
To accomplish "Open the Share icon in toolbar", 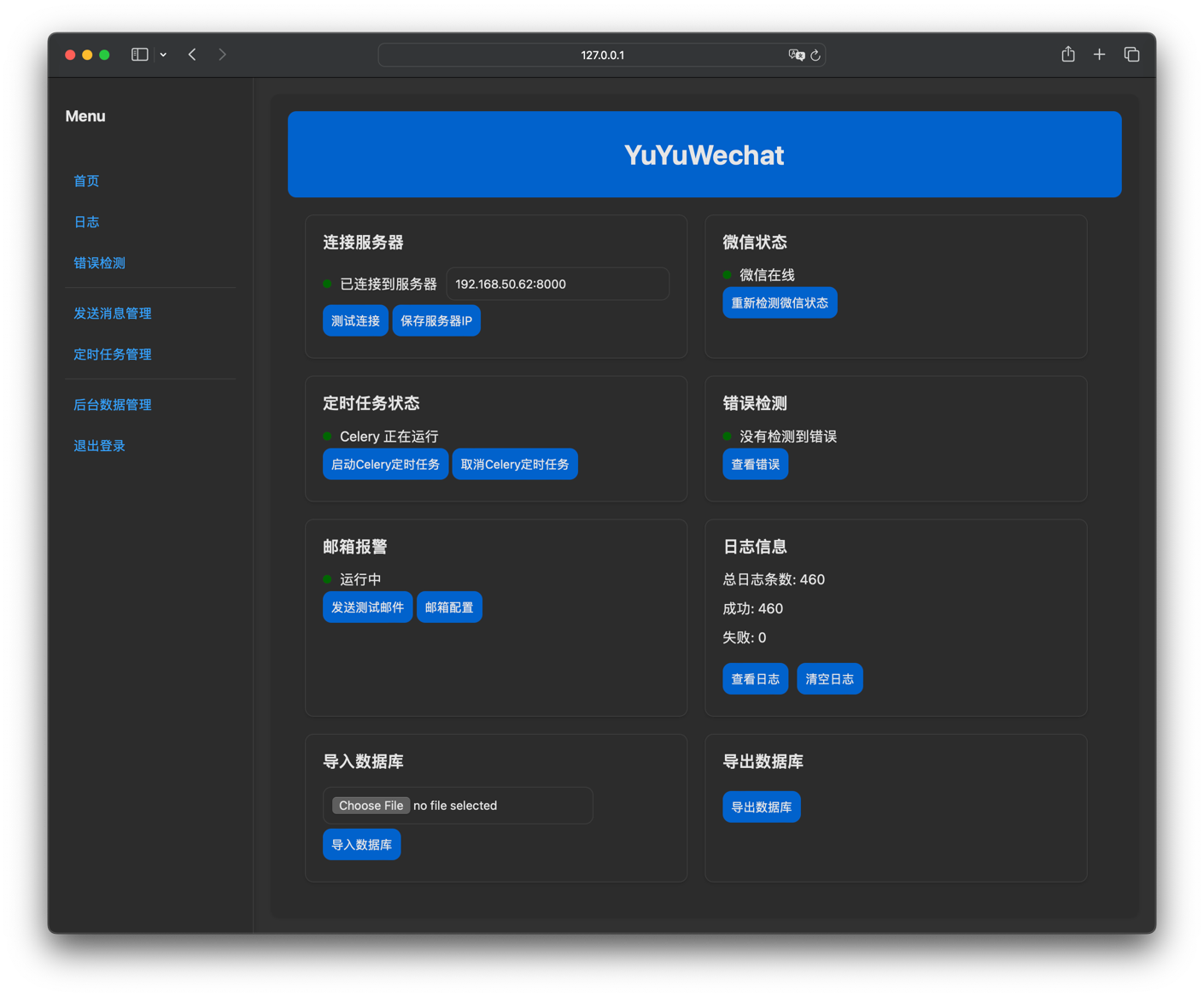I will pos(1068,54).
